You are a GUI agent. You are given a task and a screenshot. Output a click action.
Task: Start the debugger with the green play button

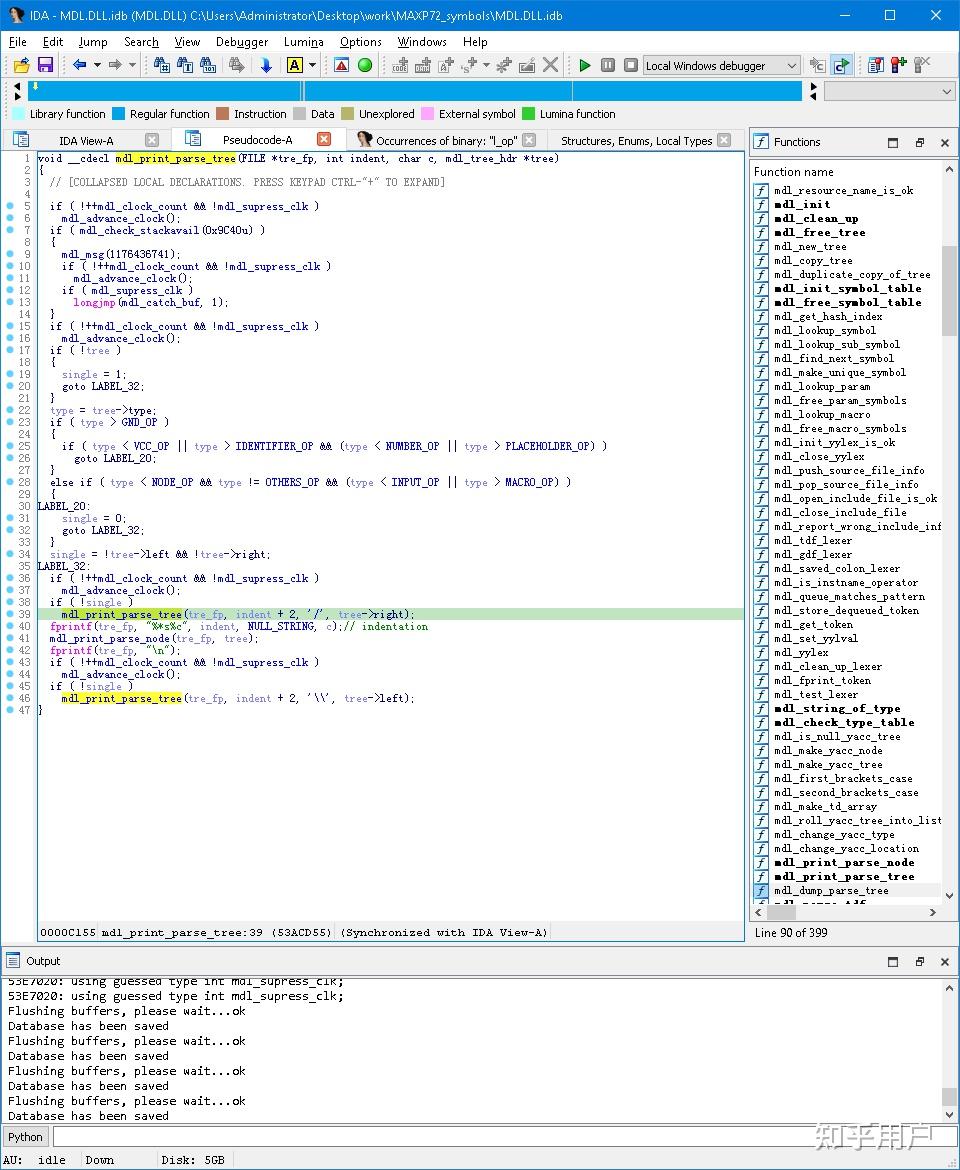pyautogui.click(x=585, y=65)
